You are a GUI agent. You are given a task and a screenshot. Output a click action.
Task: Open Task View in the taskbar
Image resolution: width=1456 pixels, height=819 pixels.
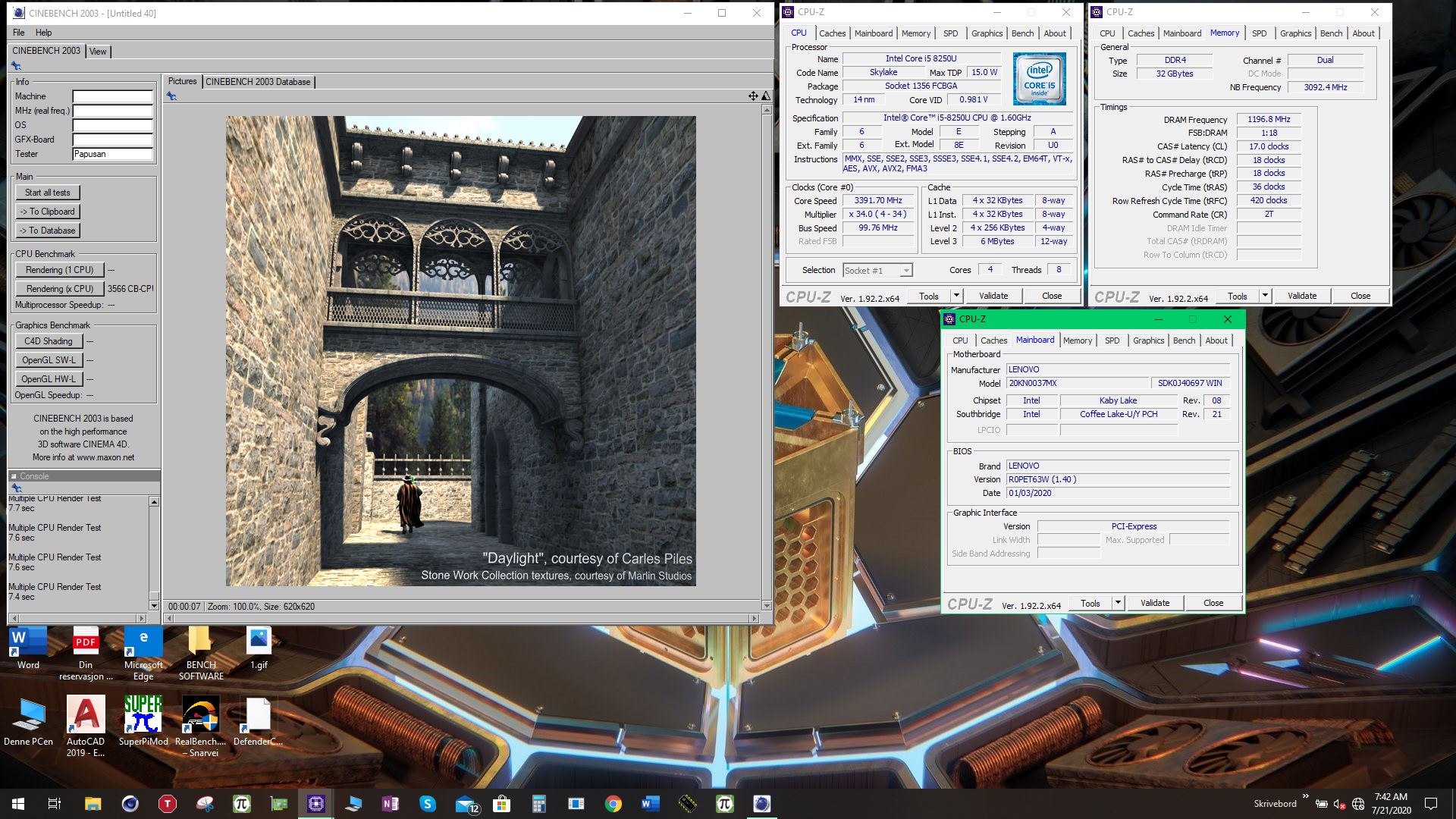[55, 804]
